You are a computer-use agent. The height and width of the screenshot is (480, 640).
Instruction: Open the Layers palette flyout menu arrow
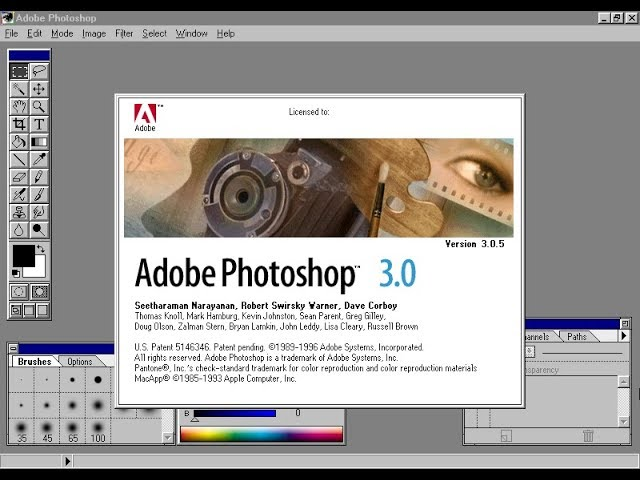(624, 336)
